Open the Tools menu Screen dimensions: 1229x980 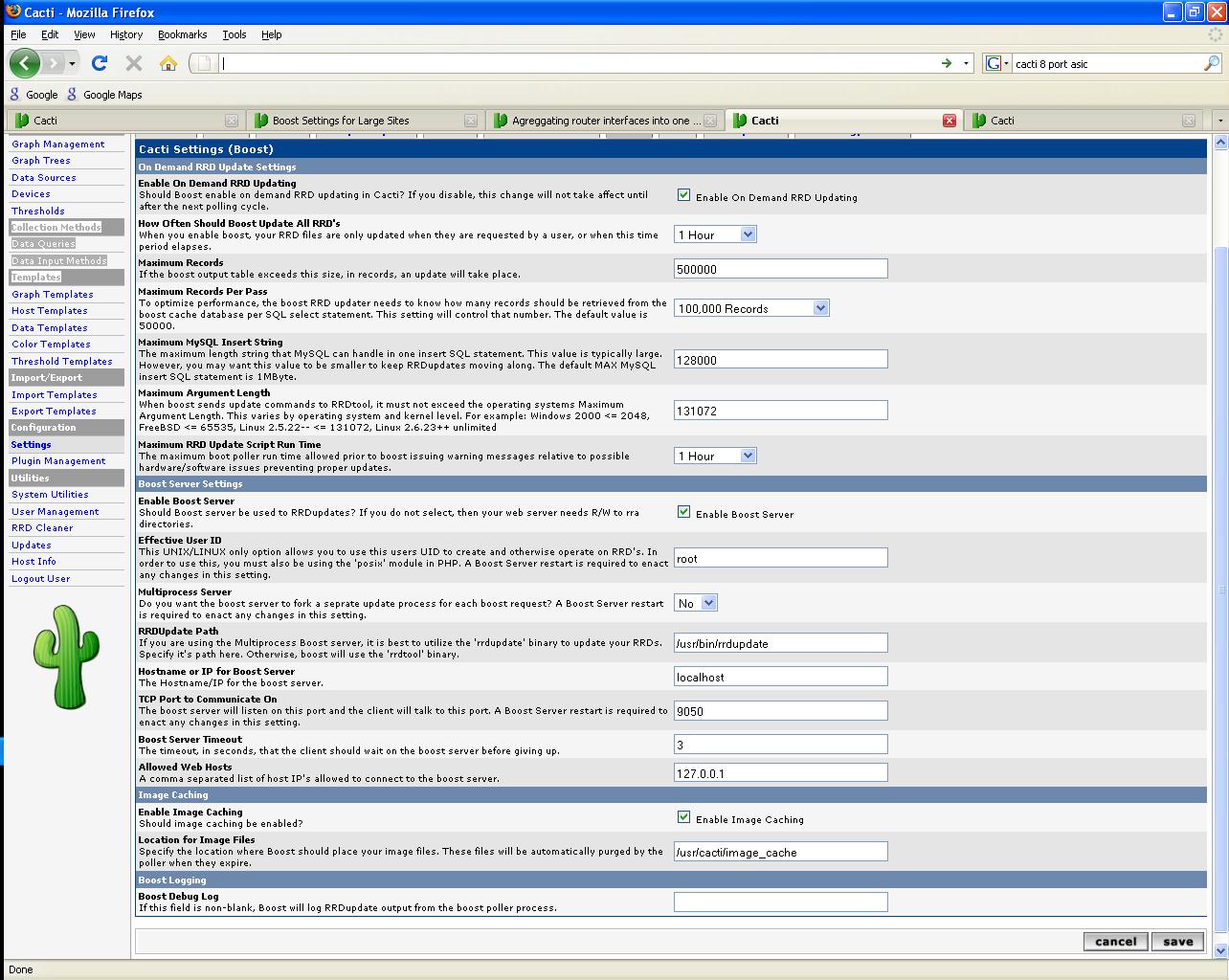pyautogui.click(x=235, y=34)
